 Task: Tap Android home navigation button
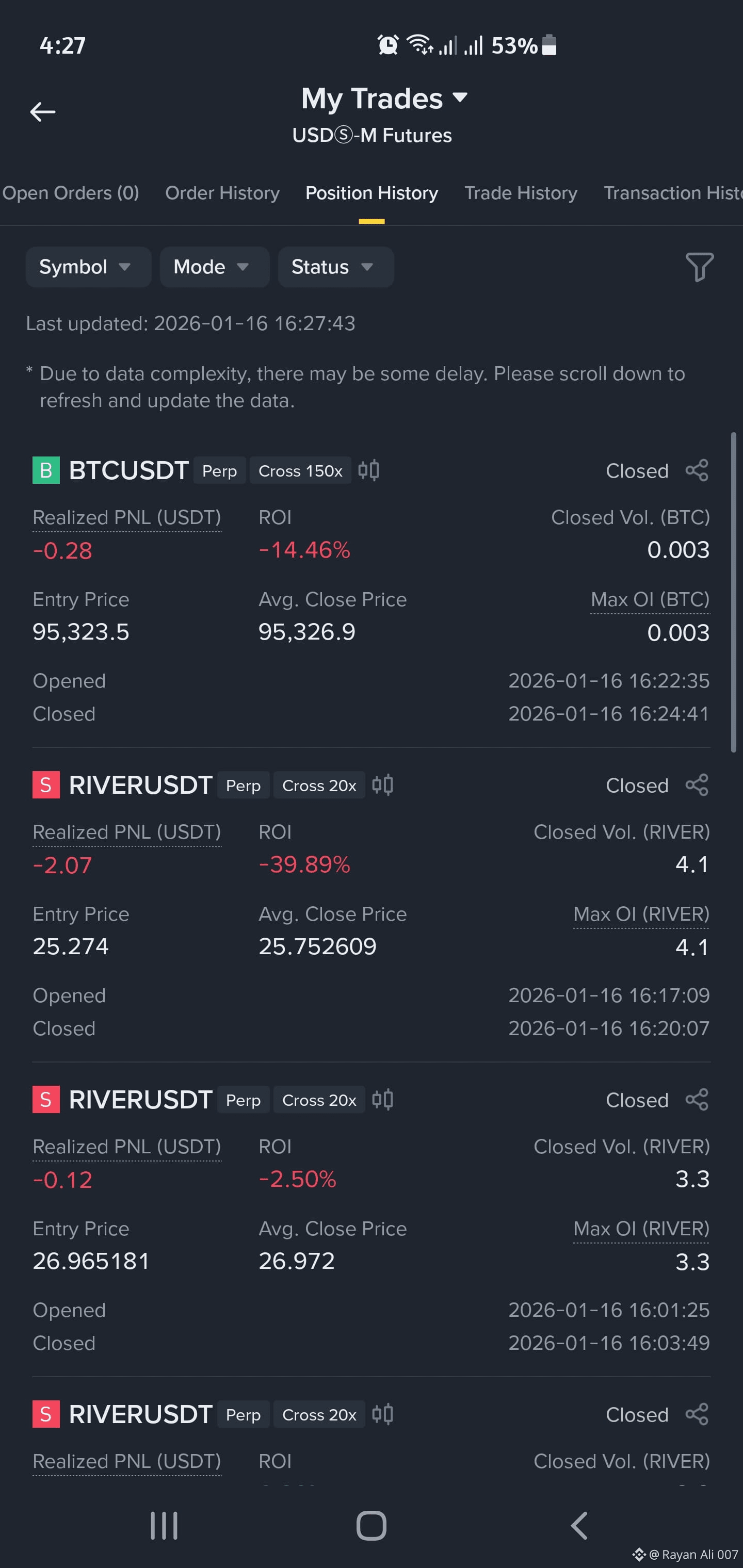tap(371, 1526)
